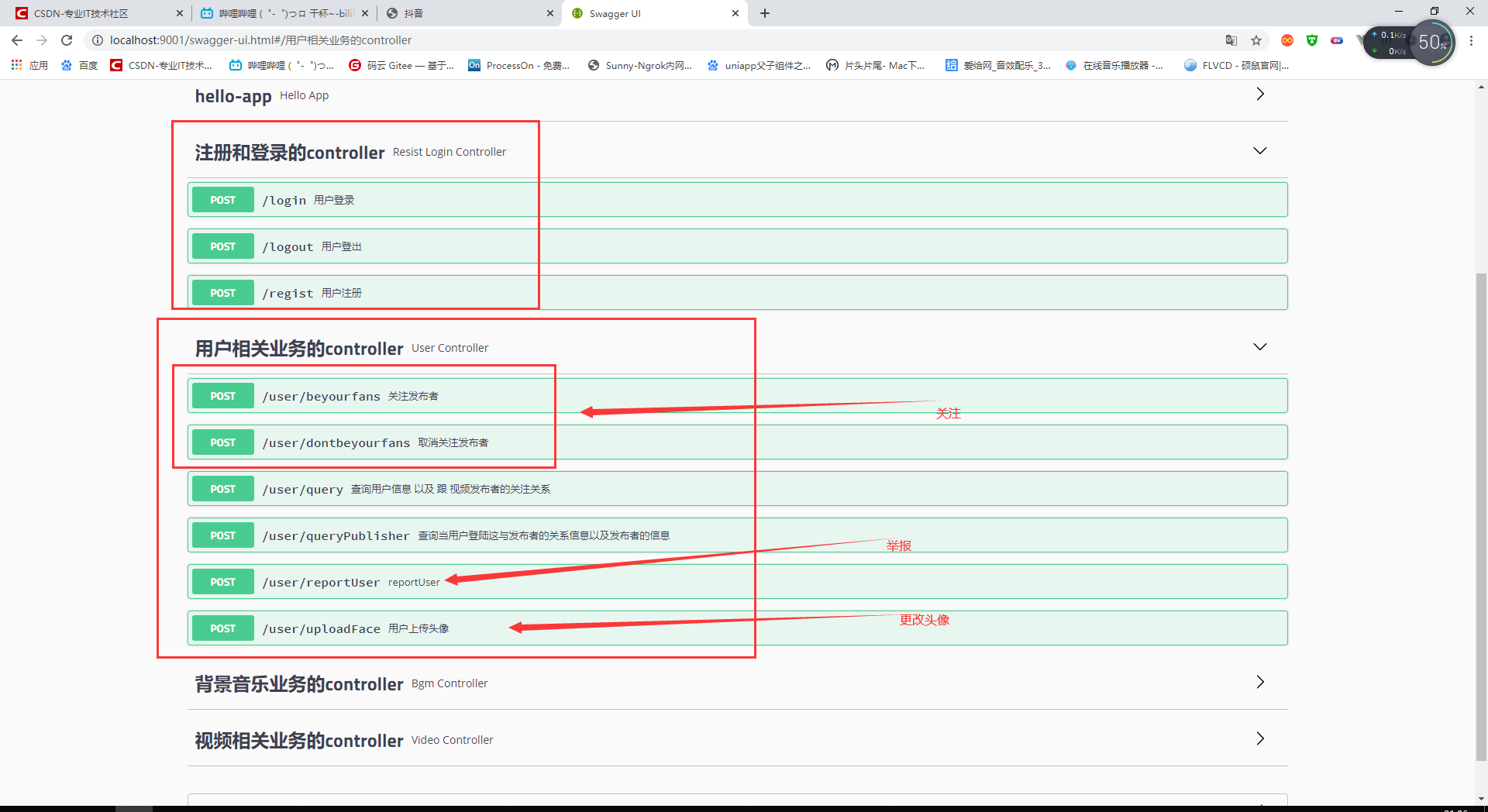Open the CSDN-专业IT技术 bookmark
This screenshot has height=812, width=1488.
pyautogui.click(x=161, y=65)
